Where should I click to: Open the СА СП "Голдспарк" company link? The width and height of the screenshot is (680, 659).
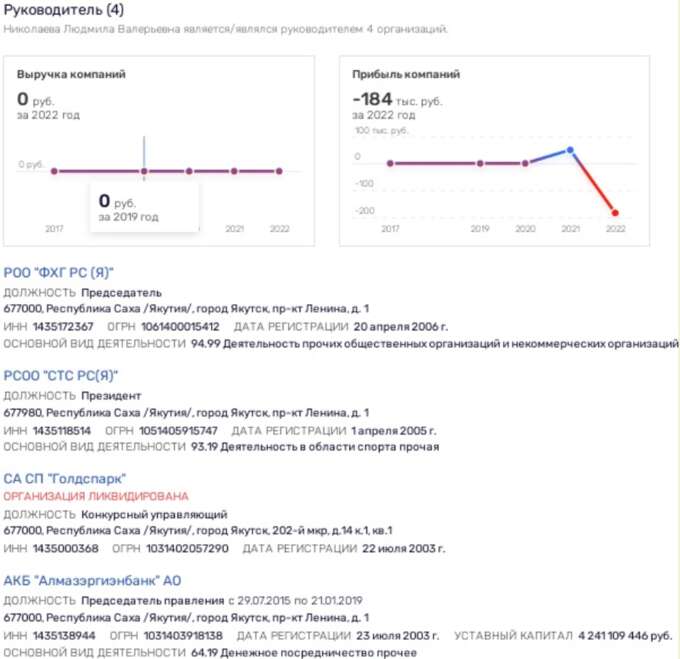65,478
